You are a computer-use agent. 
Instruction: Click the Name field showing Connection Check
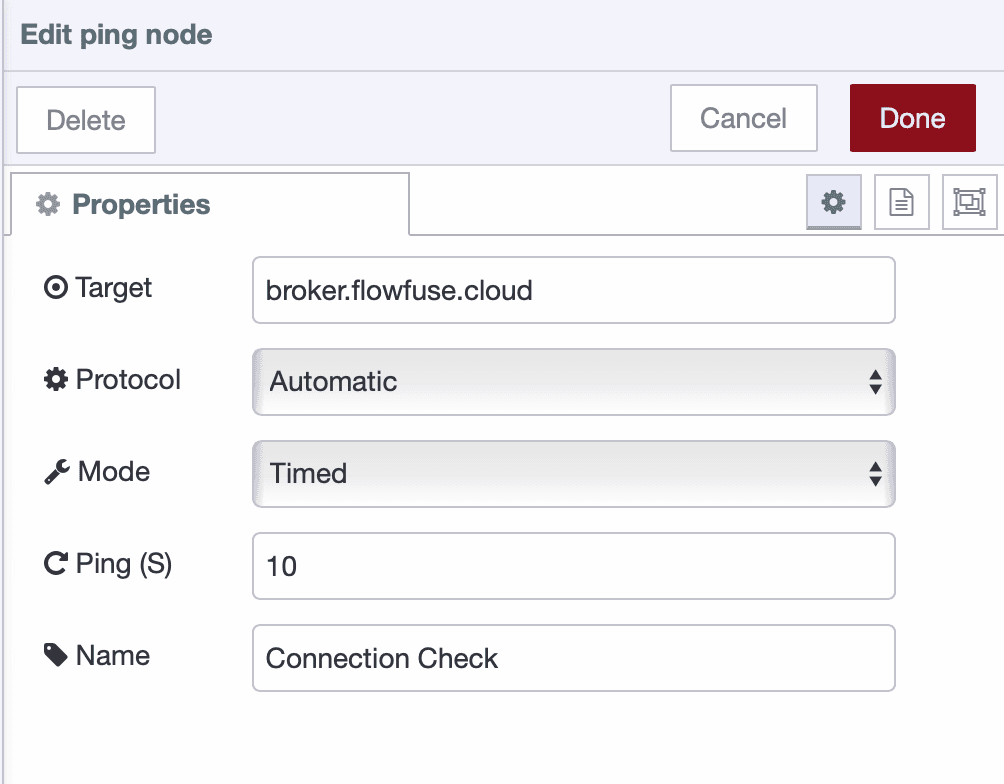click(x=573, y=658)
